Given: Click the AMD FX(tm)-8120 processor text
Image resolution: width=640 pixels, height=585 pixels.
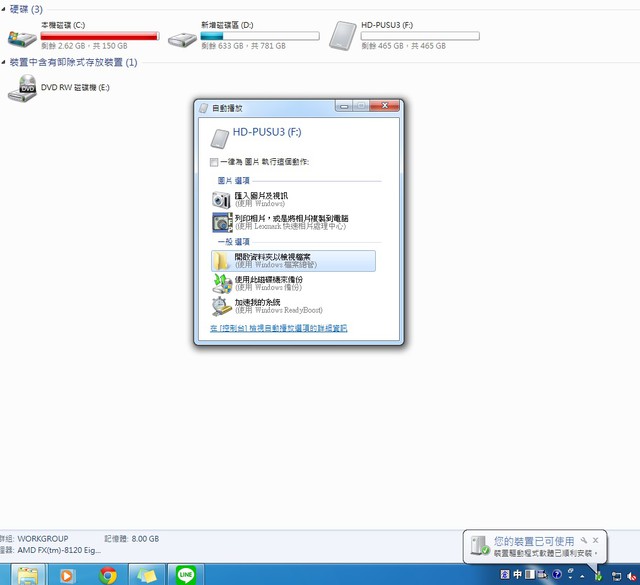Looking at the screenshot, I should pyautogui.click(x=59, y=550).
